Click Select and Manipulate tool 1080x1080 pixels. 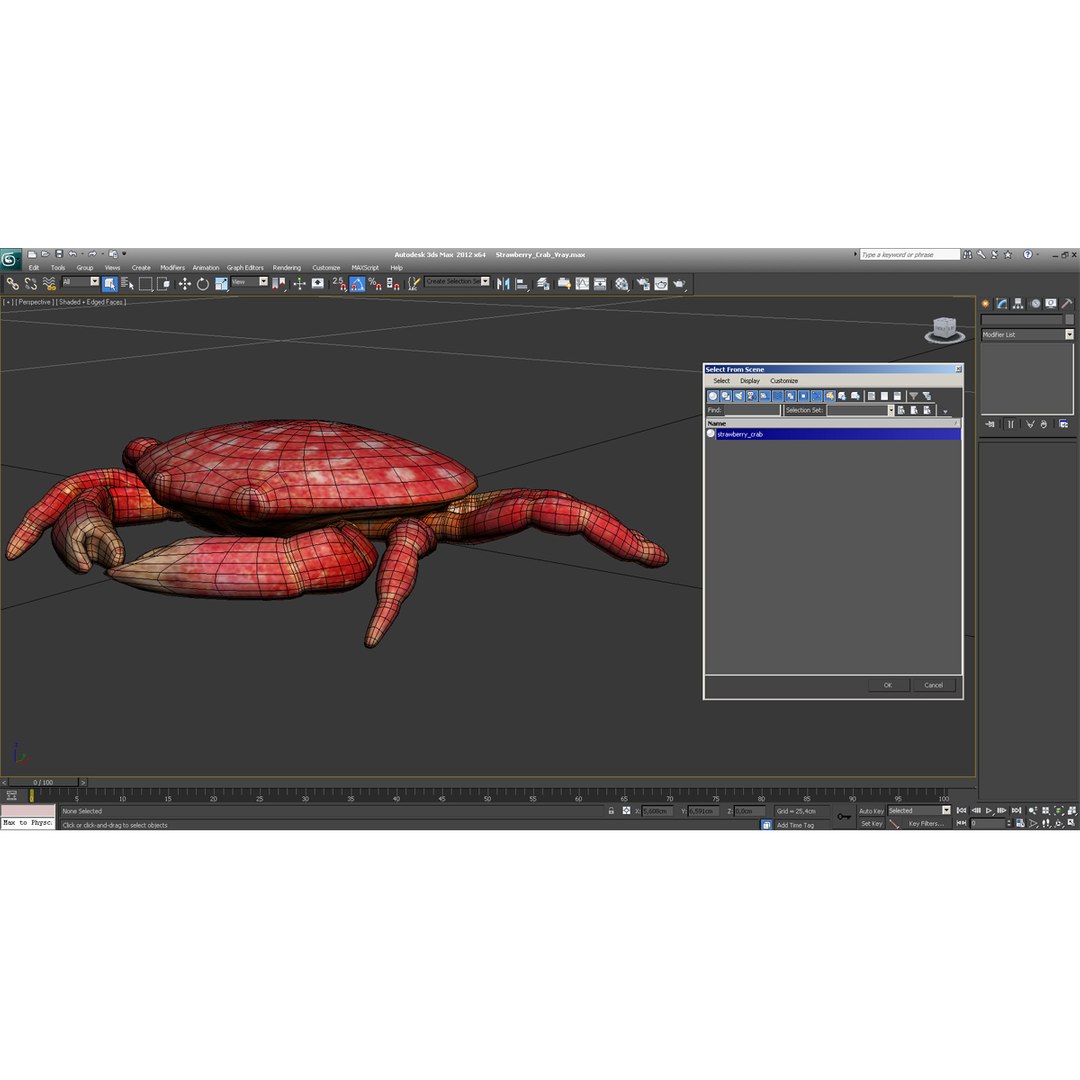pyautogui.click(x=300, y=284)
